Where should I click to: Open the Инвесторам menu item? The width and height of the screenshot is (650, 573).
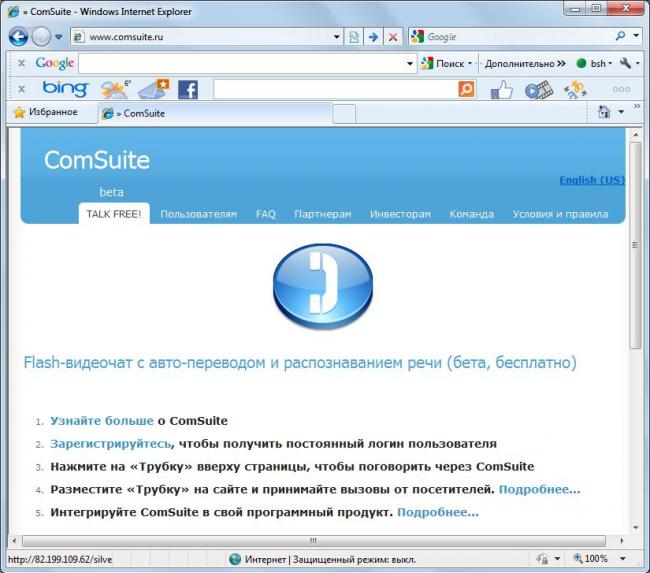[400, 214]
